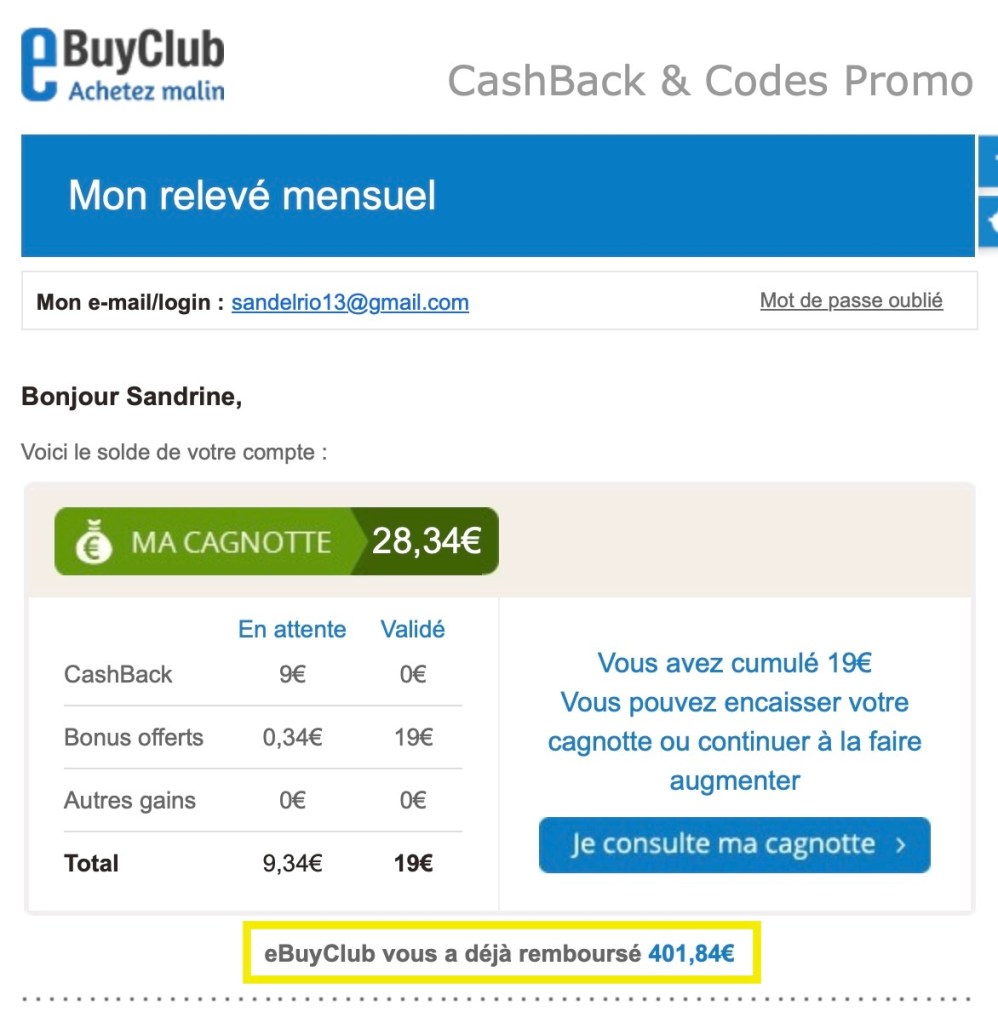
Task: Select the En attente column header
Action: 292,629
